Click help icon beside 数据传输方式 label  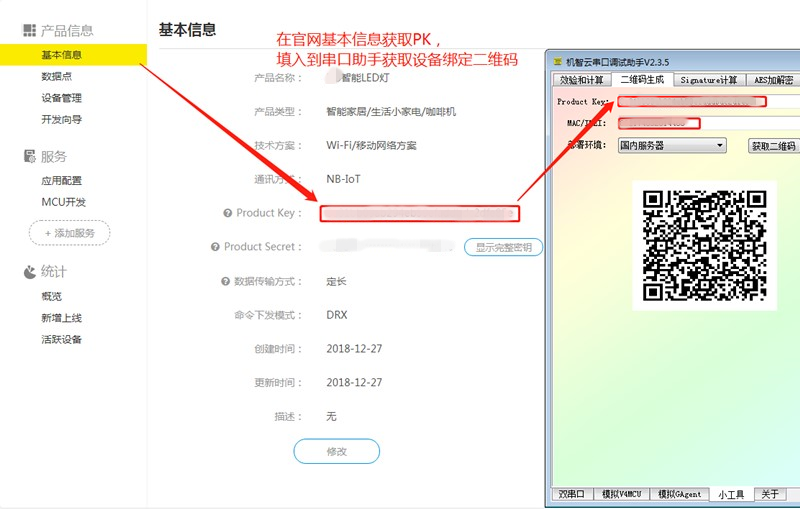pyautogui.click(x=225, y=281)
